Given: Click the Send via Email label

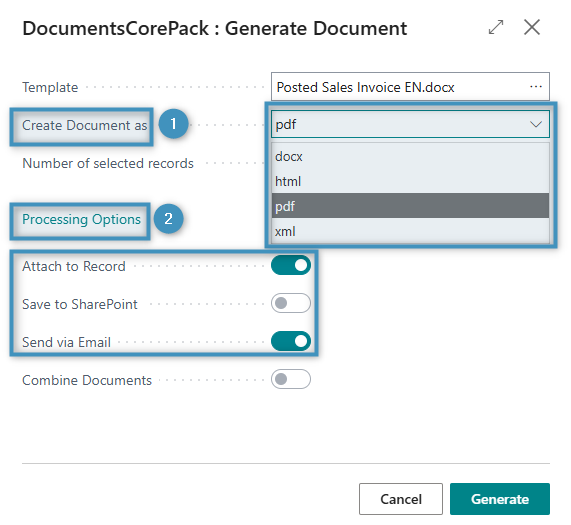Looking at the screenshot, I should point(66,342).
